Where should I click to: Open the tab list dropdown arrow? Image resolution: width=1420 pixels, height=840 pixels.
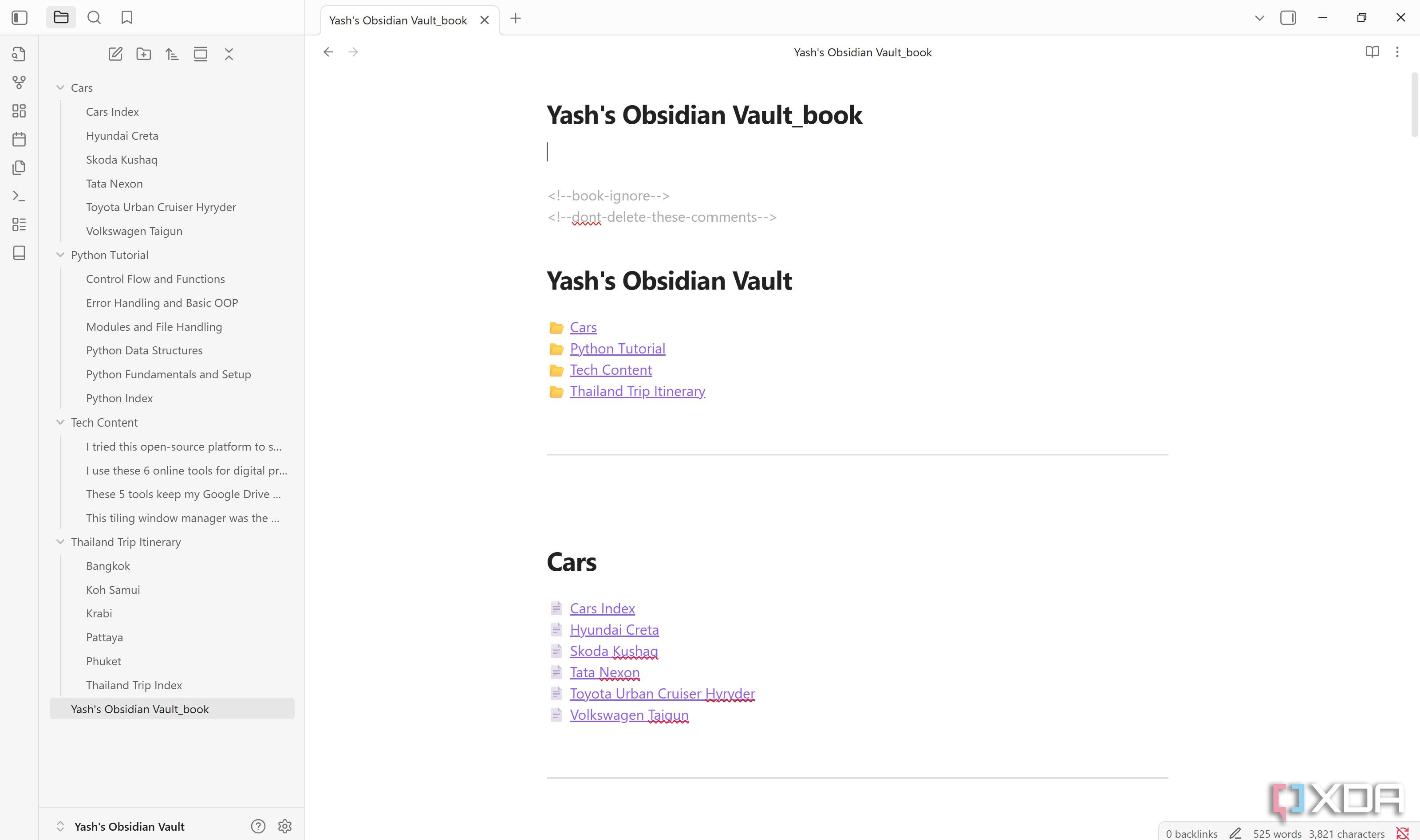[x=1259, y=18]
